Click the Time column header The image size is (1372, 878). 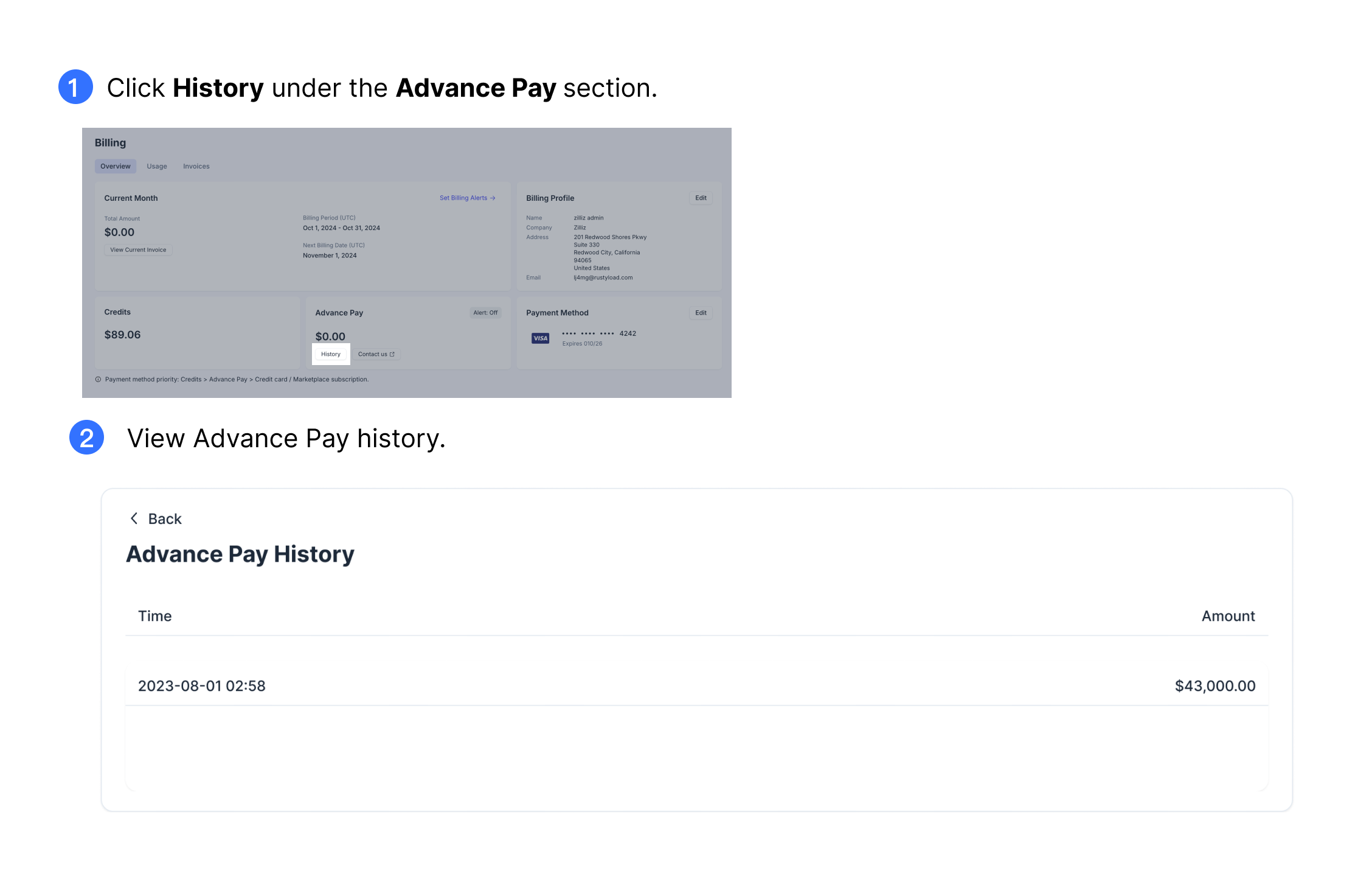[155, 616]
